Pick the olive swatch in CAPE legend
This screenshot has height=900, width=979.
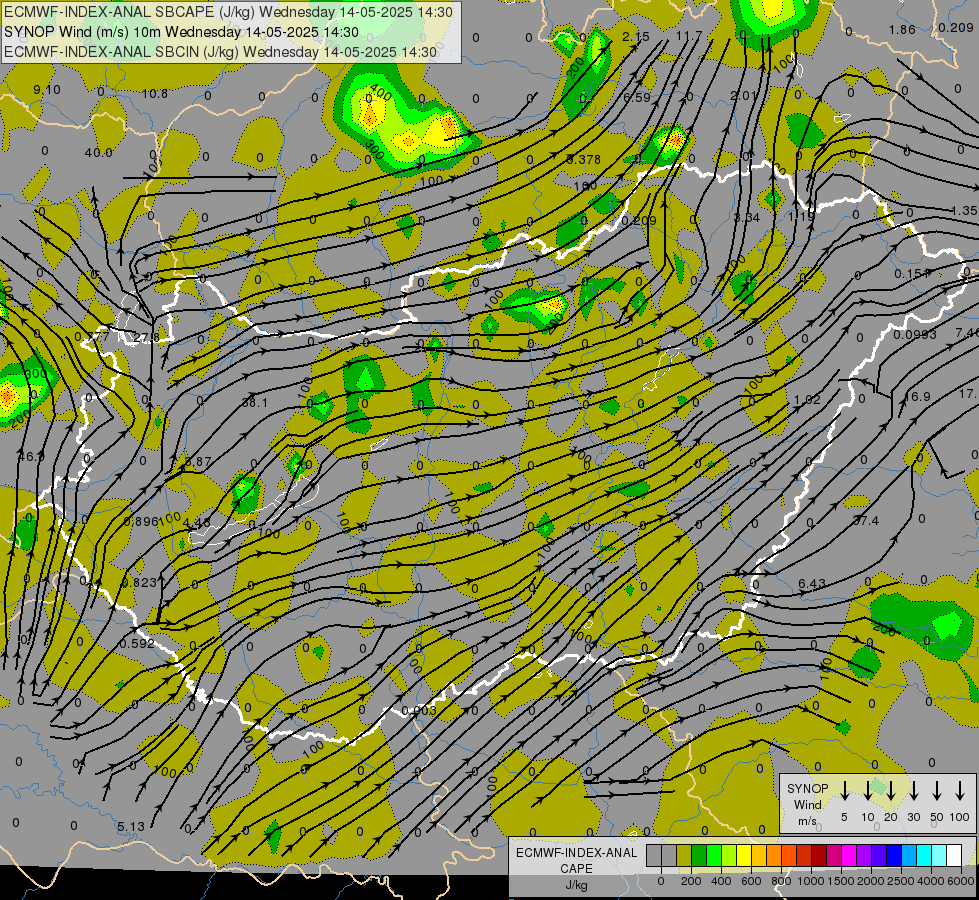pyautogui.click(x=684, y=855)
